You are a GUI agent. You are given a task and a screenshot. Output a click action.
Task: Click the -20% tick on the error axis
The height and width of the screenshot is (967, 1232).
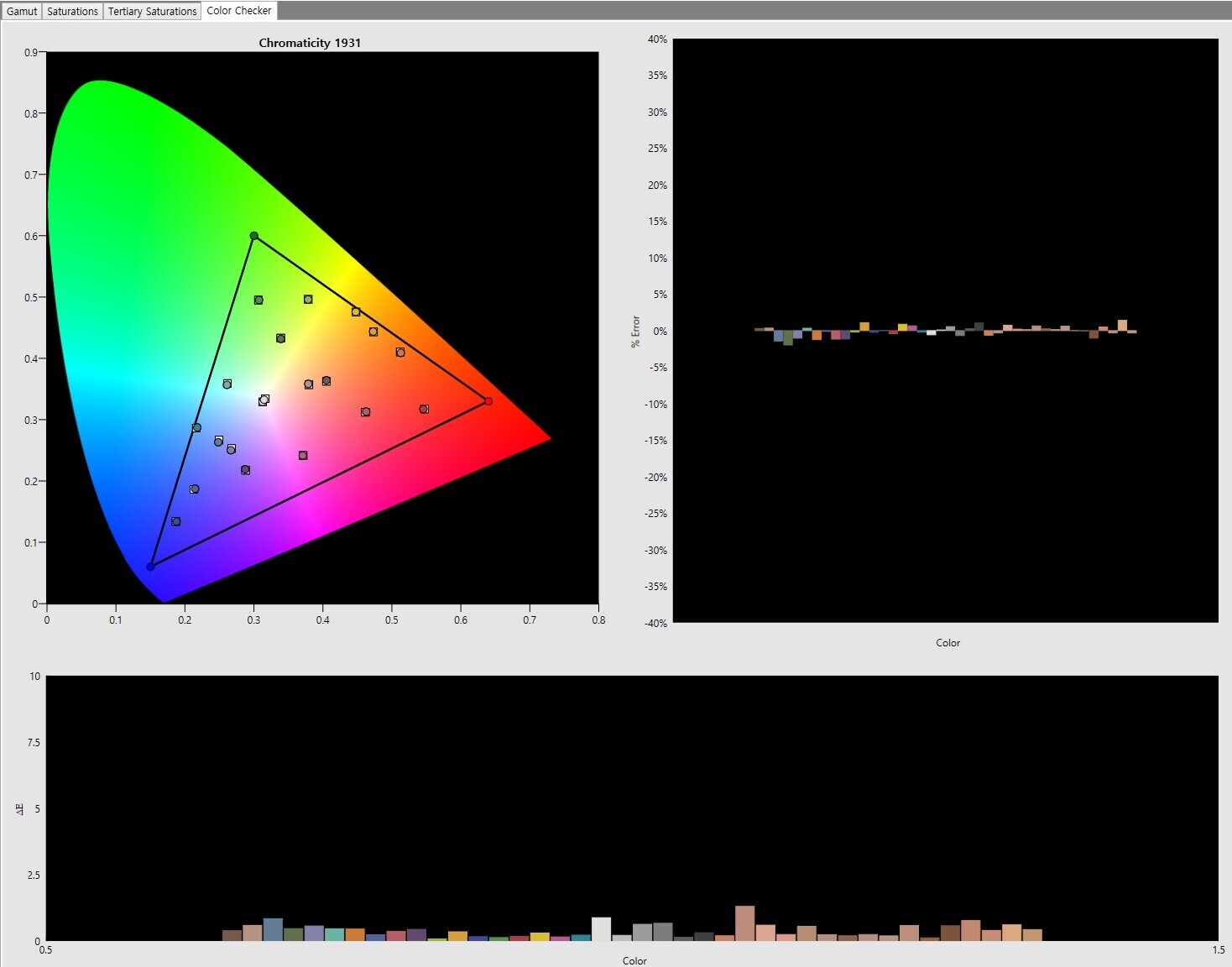[656, 477]
